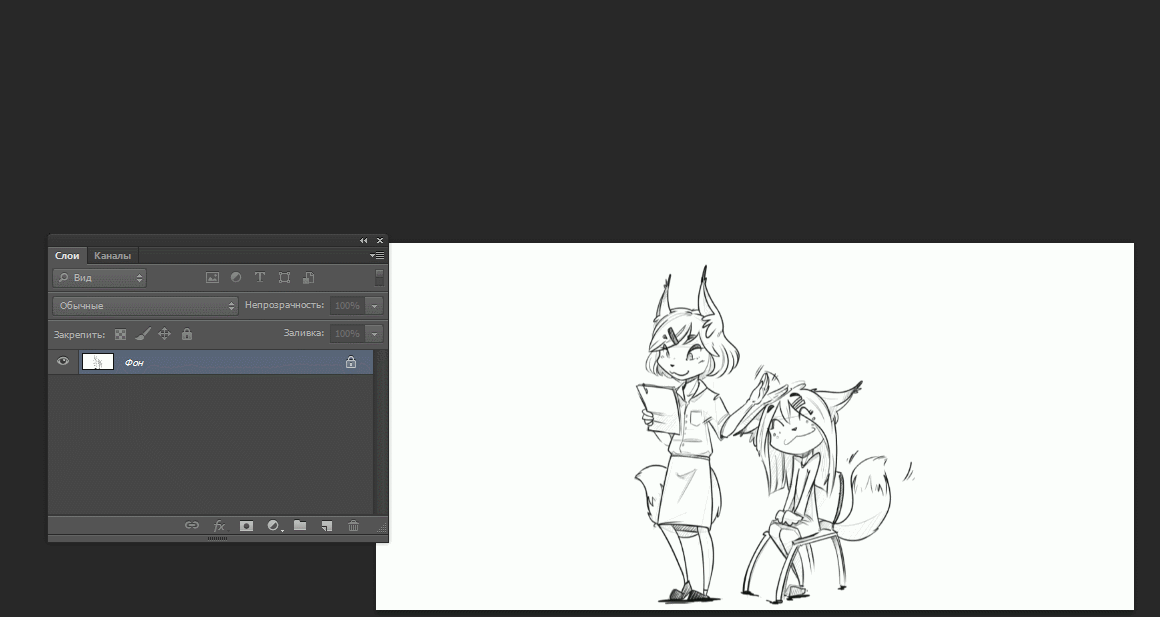Open the fx layer style menu

coord(219,525)
